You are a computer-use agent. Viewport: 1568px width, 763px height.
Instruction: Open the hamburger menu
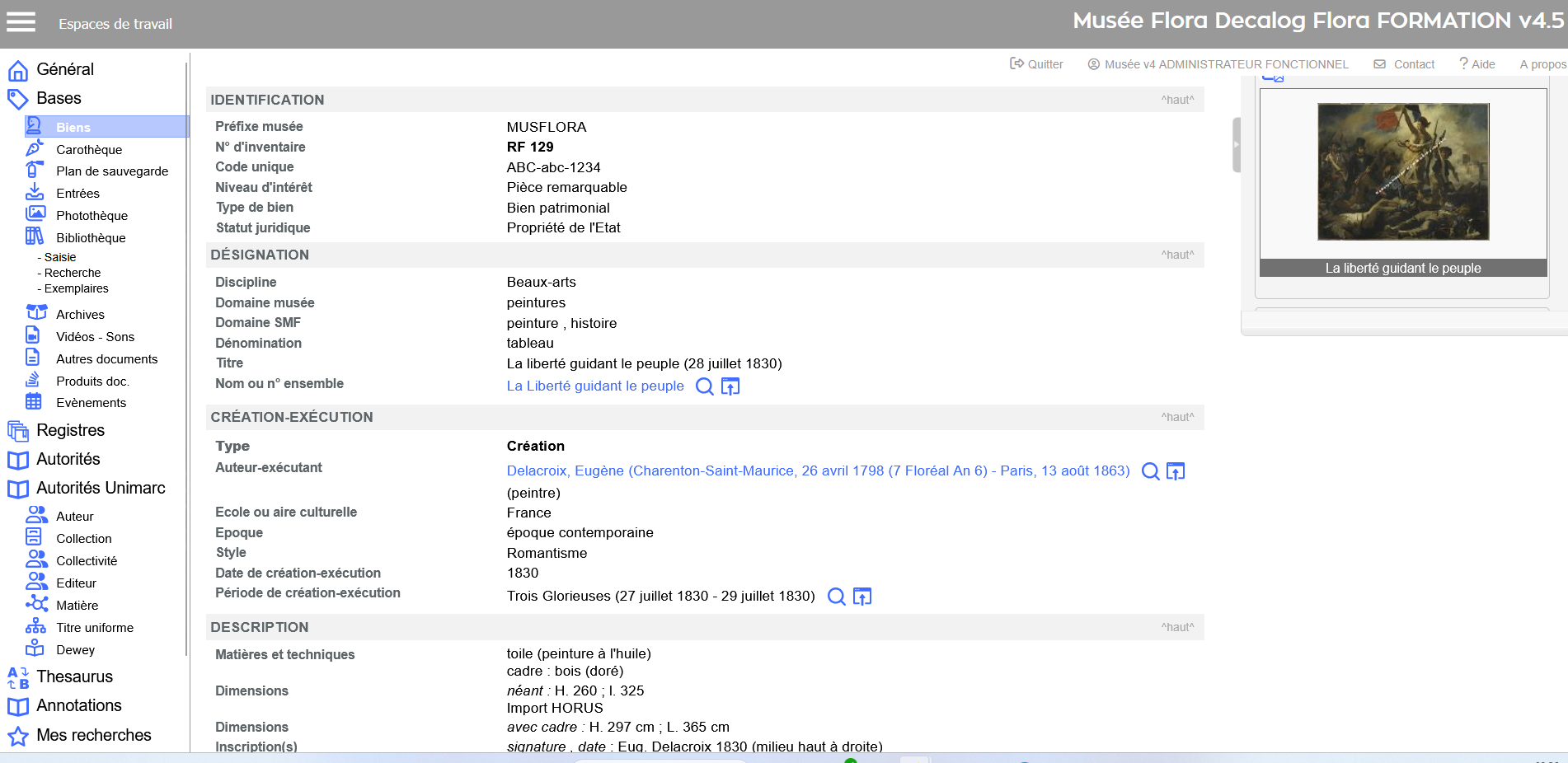pyautogui.click(x=21, y=22)
